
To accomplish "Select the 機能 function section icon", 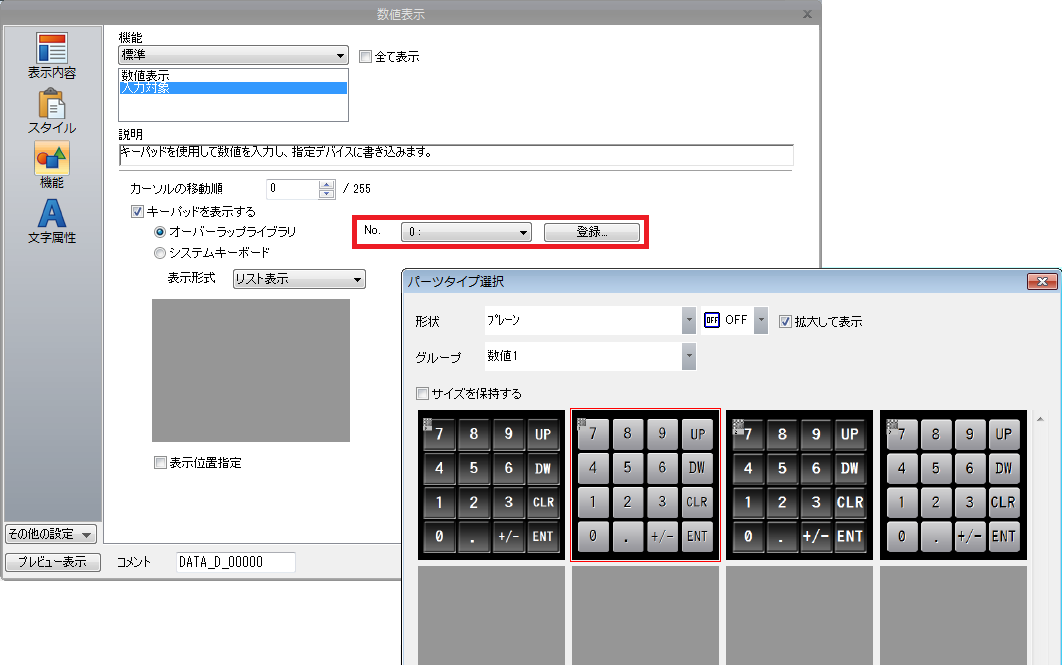I will click(52, 165).
